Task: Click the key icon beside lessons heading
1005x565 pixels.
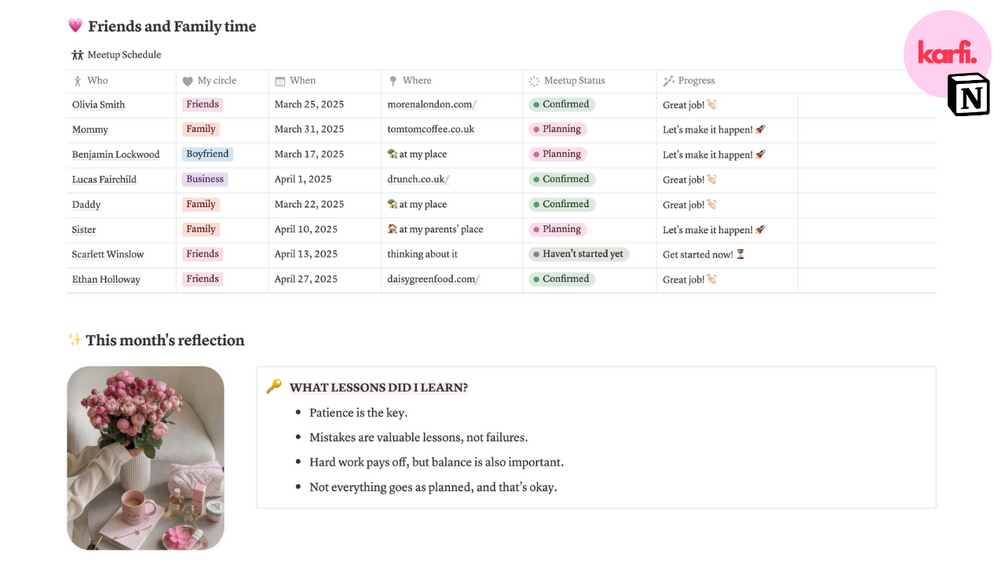Action: click(274, 387)
